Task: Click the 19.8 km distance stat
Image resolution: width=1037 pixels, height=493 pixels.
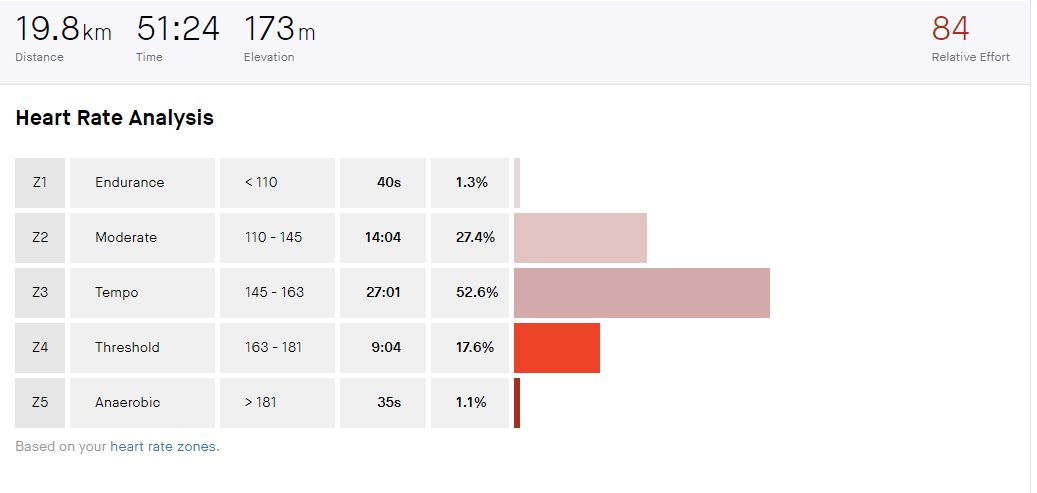Action: [x=62, y=30]
